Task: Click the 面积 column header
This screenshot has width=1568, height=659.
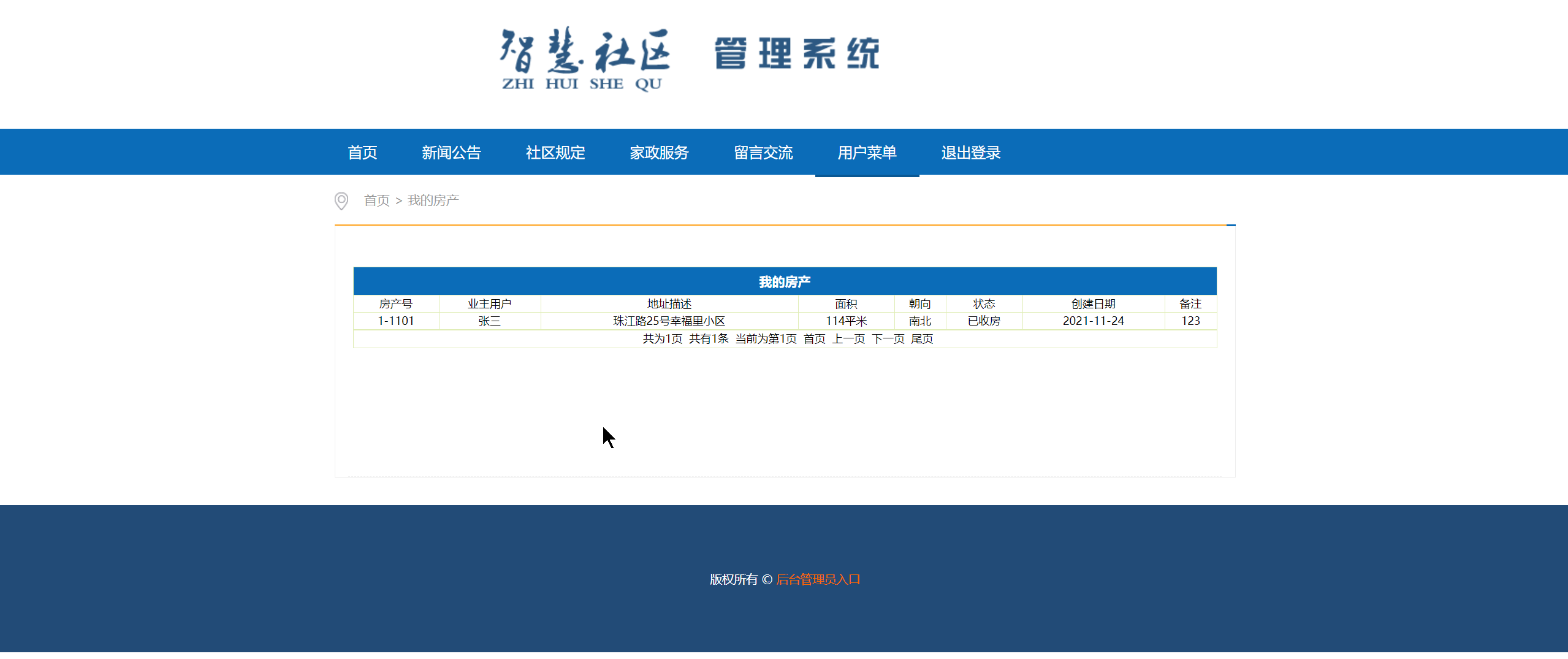Action: pos(846,304)
